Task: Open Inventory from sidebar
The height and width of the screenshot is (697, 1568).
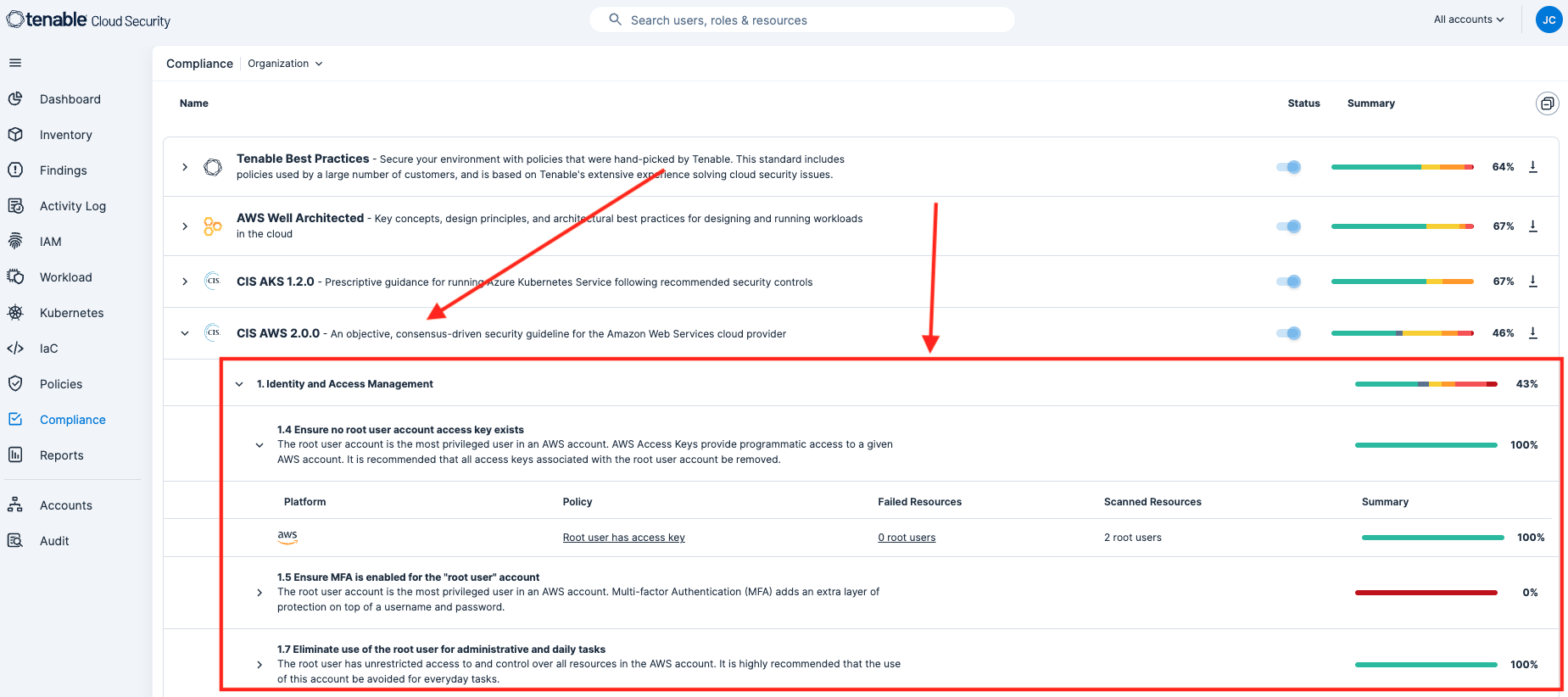Action: (66, 135)
